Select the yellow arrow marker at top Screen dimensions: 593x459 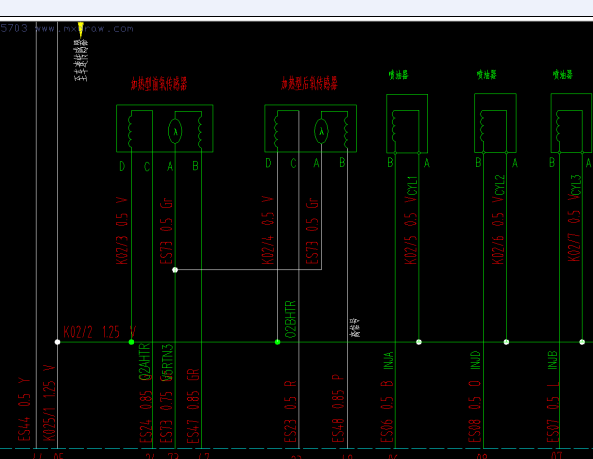[x=81, y=30]
